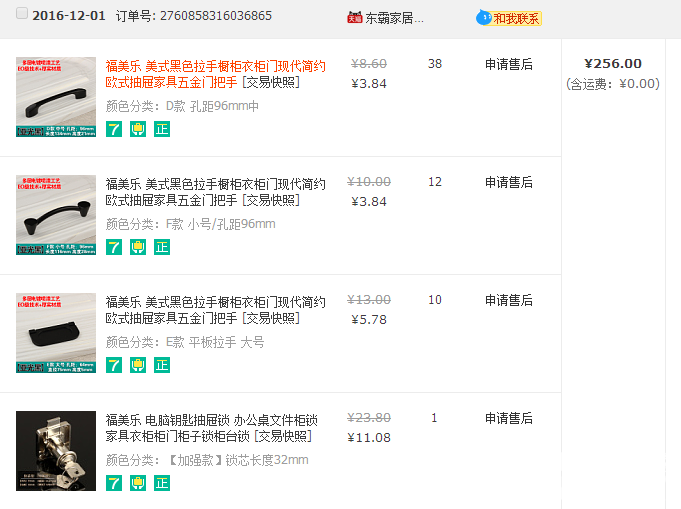Click 申请售后 for the E款 平板拉手
This screenshot has height=509, width=681.
point(509,301)
